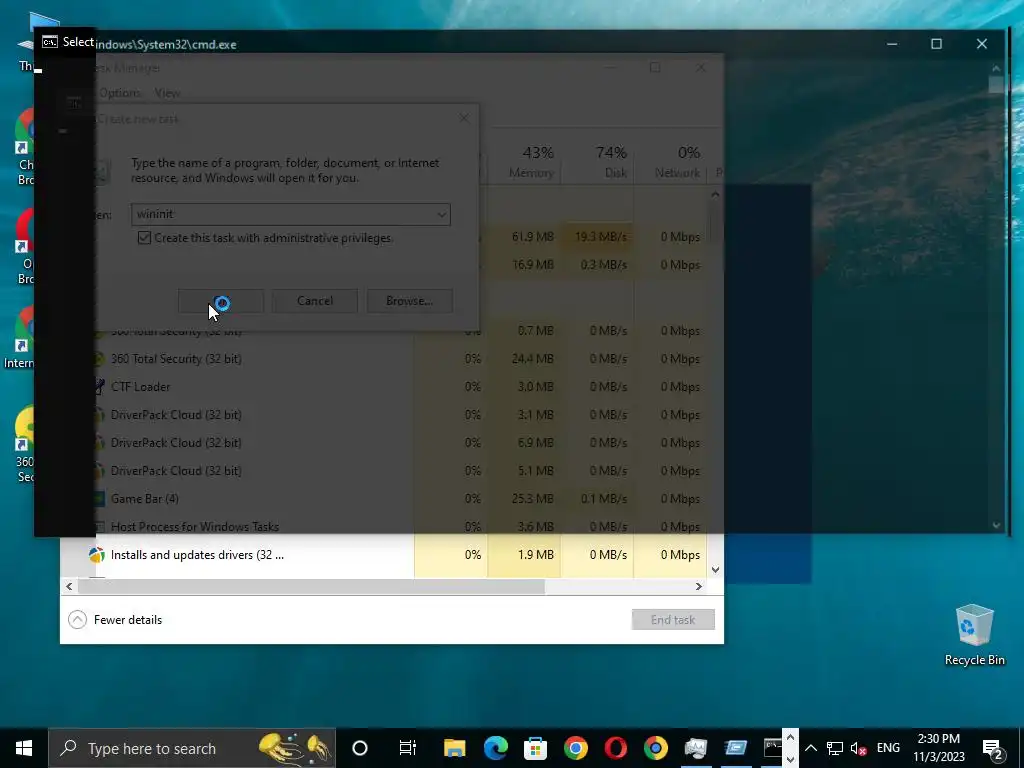This screenshot has height=768, width=1024.
Task: Click the cmd.exe vertical scrollbar thumb
Action: tap(996, 85)
